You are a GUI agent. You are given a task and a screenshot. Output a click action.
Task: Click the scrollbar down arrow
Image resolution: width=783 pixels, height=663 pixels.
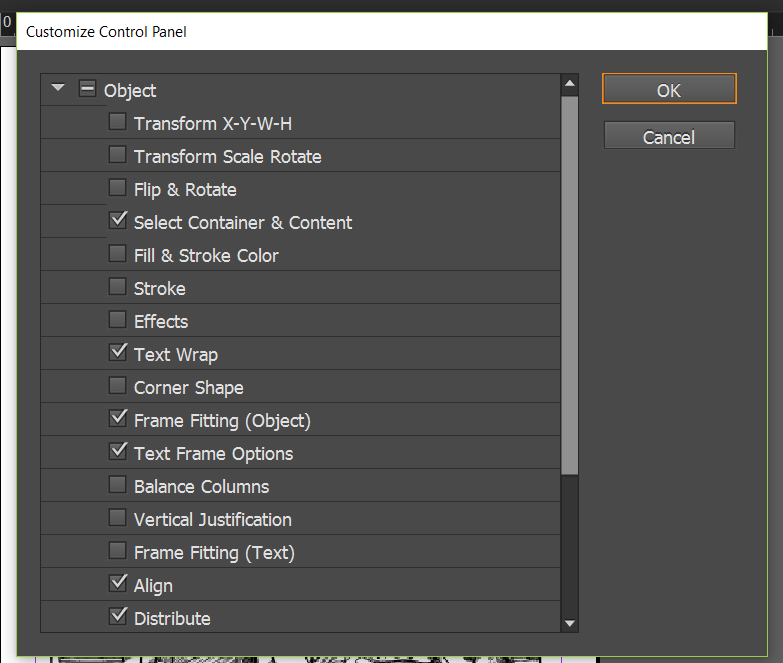tap(570, 623)
